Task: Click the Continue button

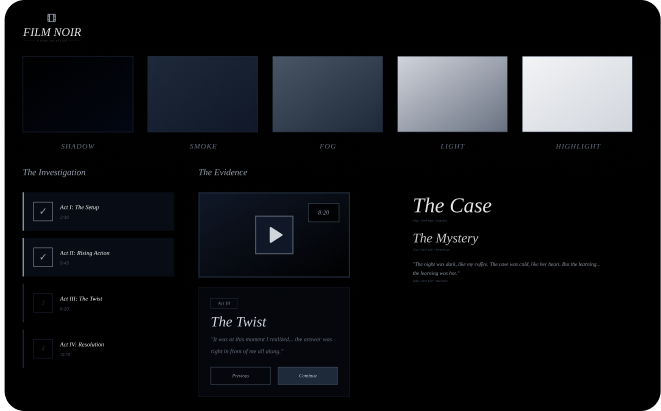Action: coord(308,376)
